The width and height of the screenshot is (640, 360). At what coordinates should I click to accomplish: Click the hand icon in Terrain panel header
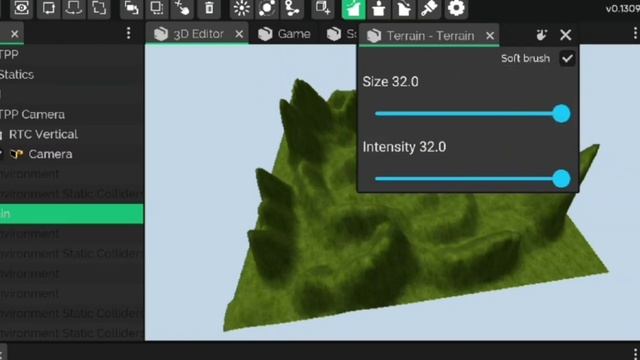coord(542,35)
